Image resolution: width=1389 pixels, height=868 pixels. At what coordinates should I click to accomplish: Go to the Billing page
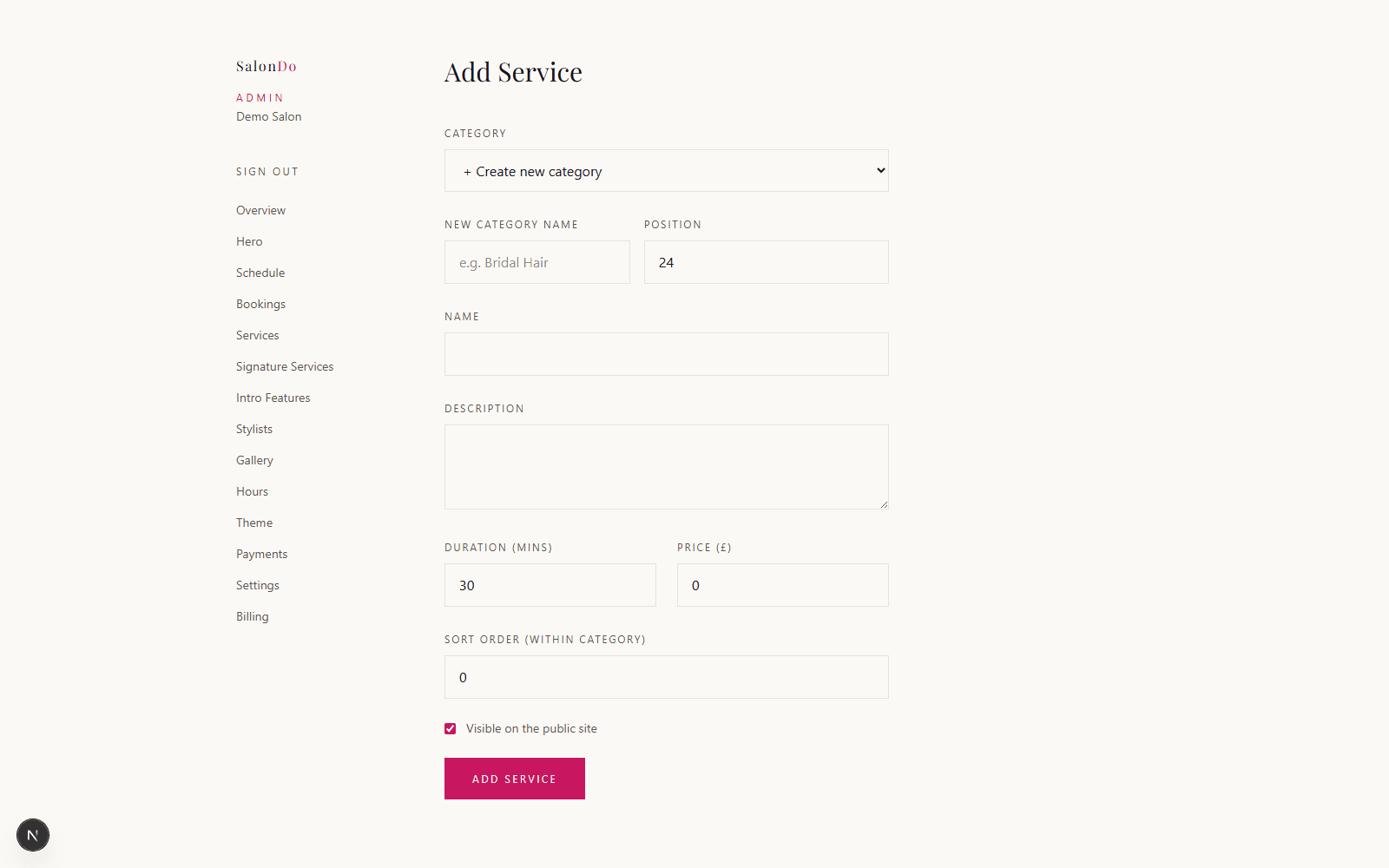coord(253,616)
